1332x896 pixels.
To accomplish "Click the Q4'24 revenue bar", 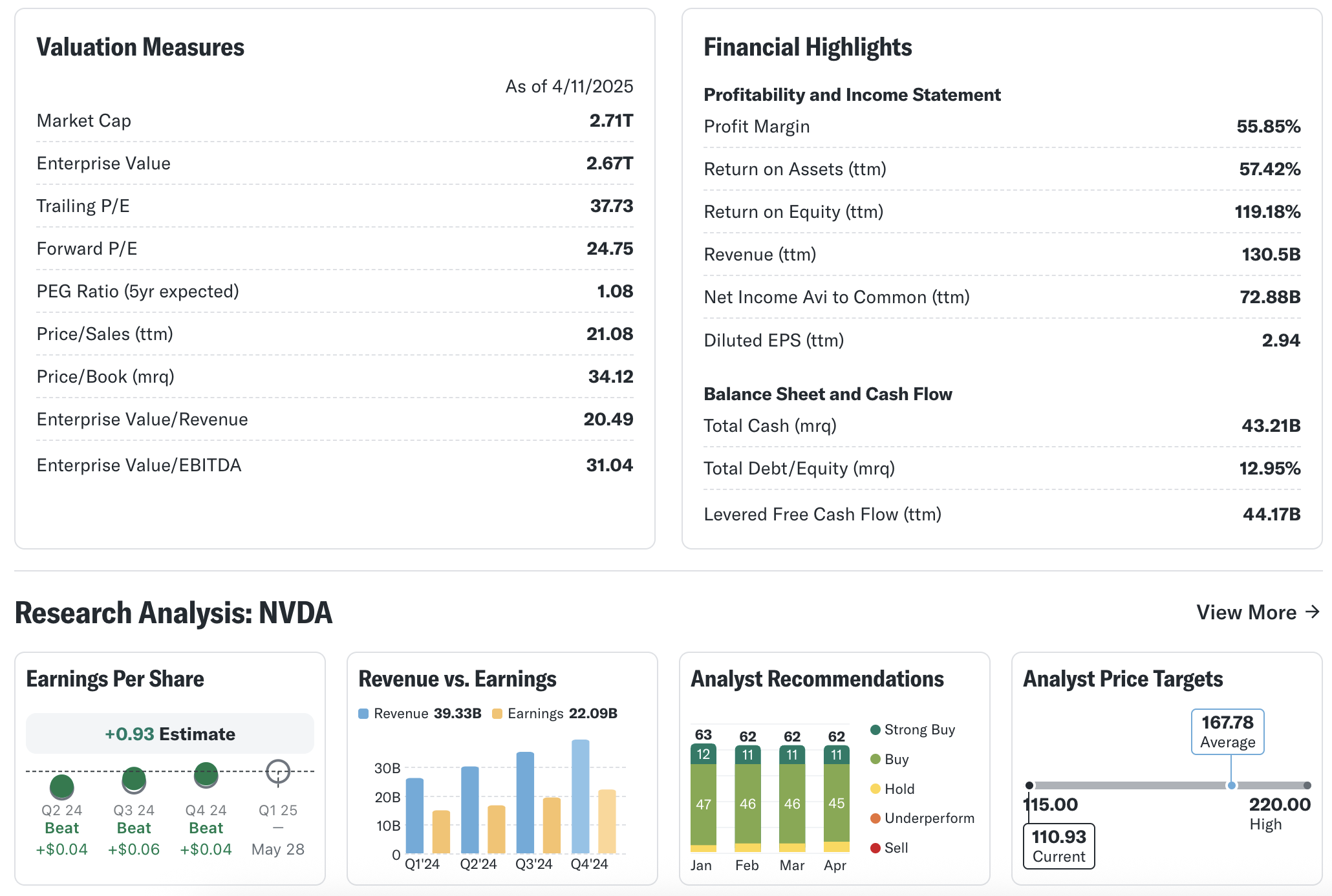I will coord(581,796).
